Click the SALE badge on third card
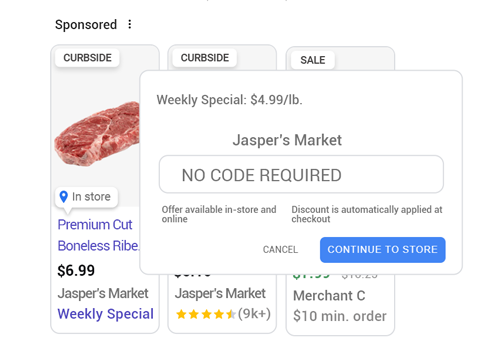Image resolution: width=500 pixels, height=363 pixels. 313,60
